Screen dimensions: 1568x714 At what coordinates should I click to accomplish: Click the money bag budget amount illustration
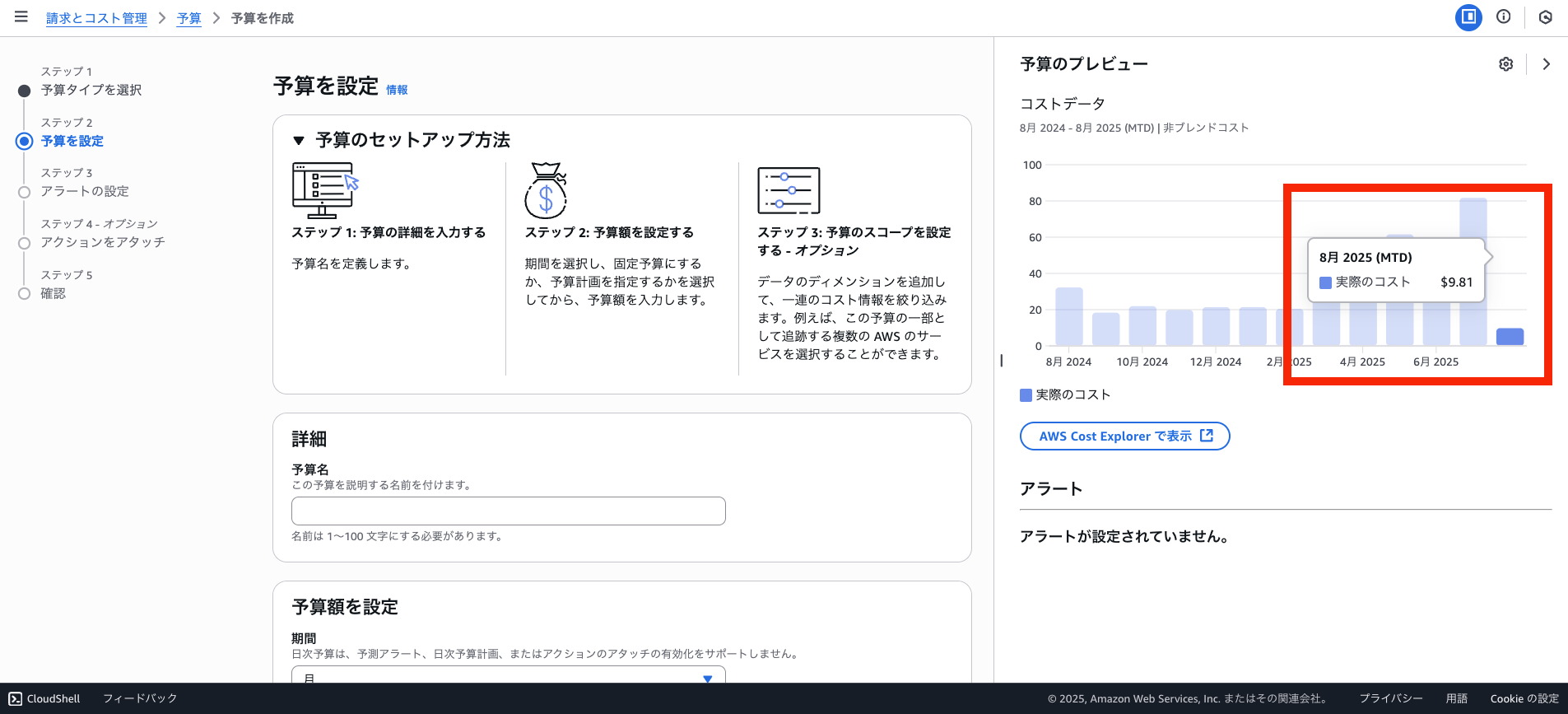pyautogui.click(x=546, y=190)
